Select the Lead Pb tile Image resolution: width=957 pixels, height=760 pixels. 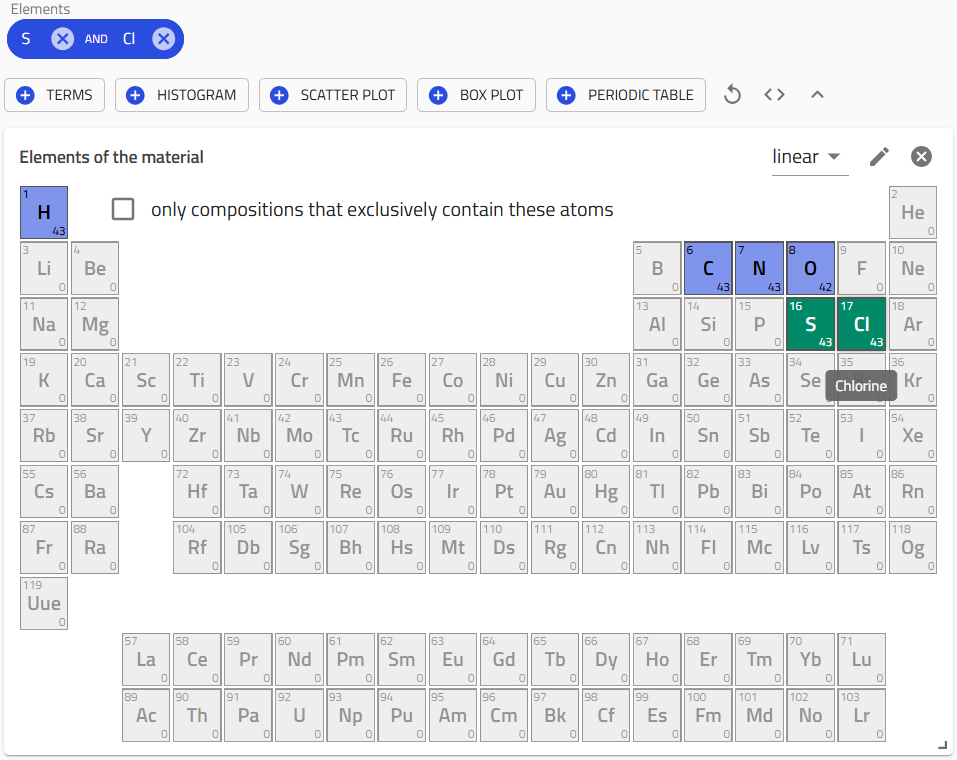(708, 492)
